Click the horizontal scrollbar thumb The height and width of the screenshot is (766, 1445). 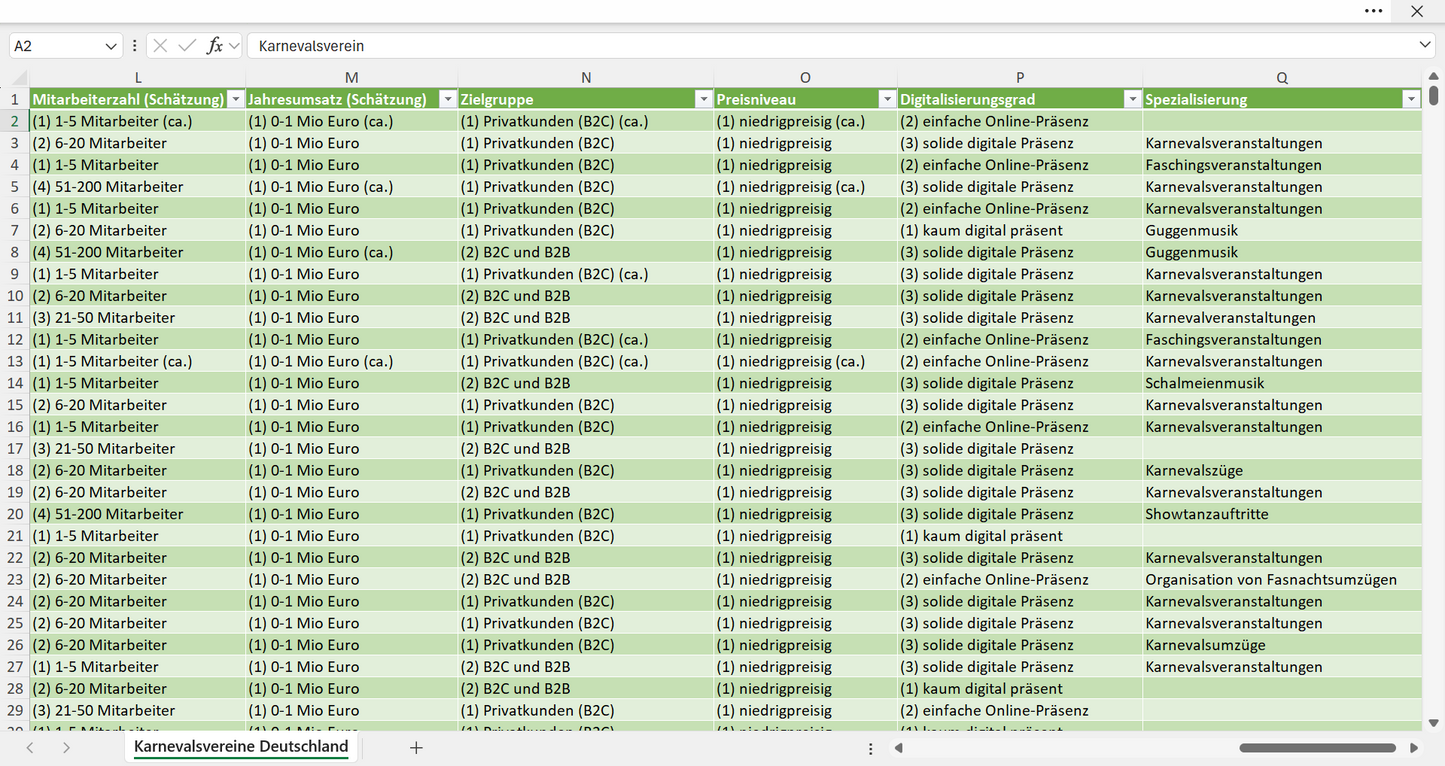click(x=1317, y=748)
